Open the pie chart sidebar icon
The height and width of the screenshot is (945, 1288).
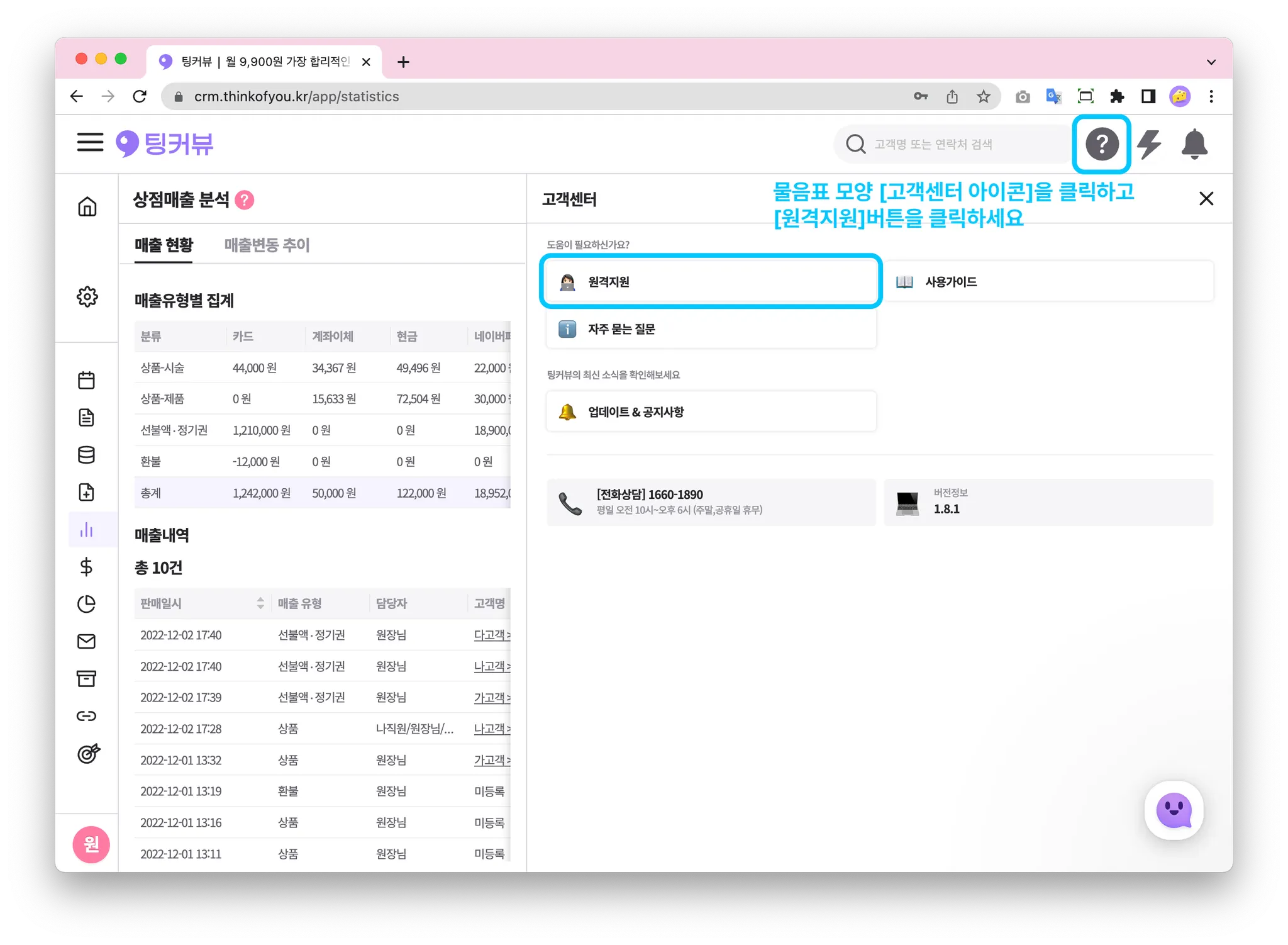click(87, 604)
